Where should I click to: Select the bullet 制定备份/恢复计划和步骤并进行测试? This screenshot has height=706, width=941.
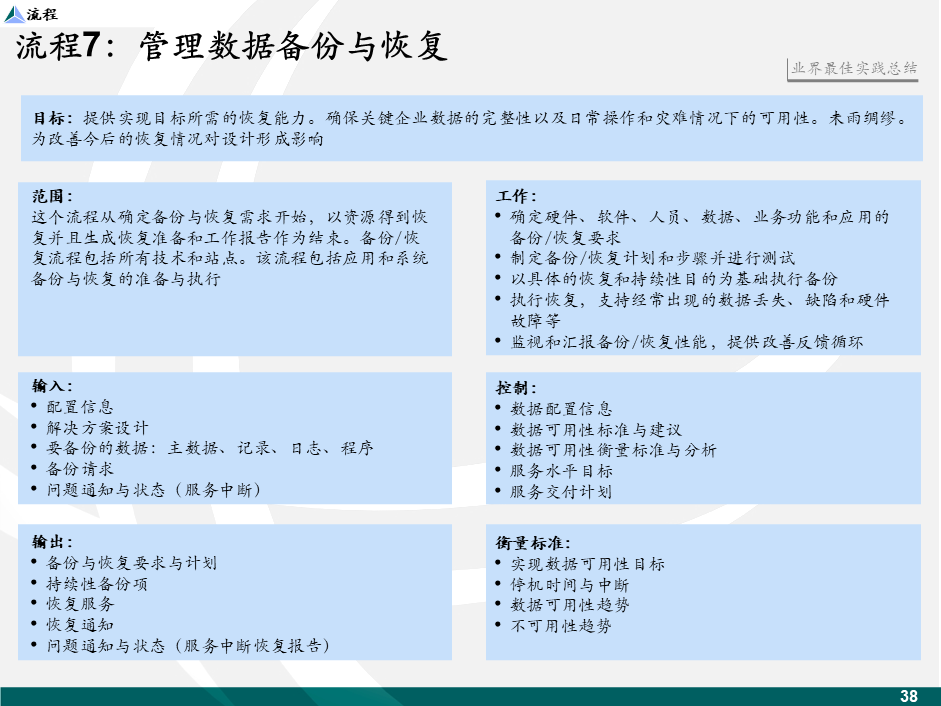click(653, 258)
